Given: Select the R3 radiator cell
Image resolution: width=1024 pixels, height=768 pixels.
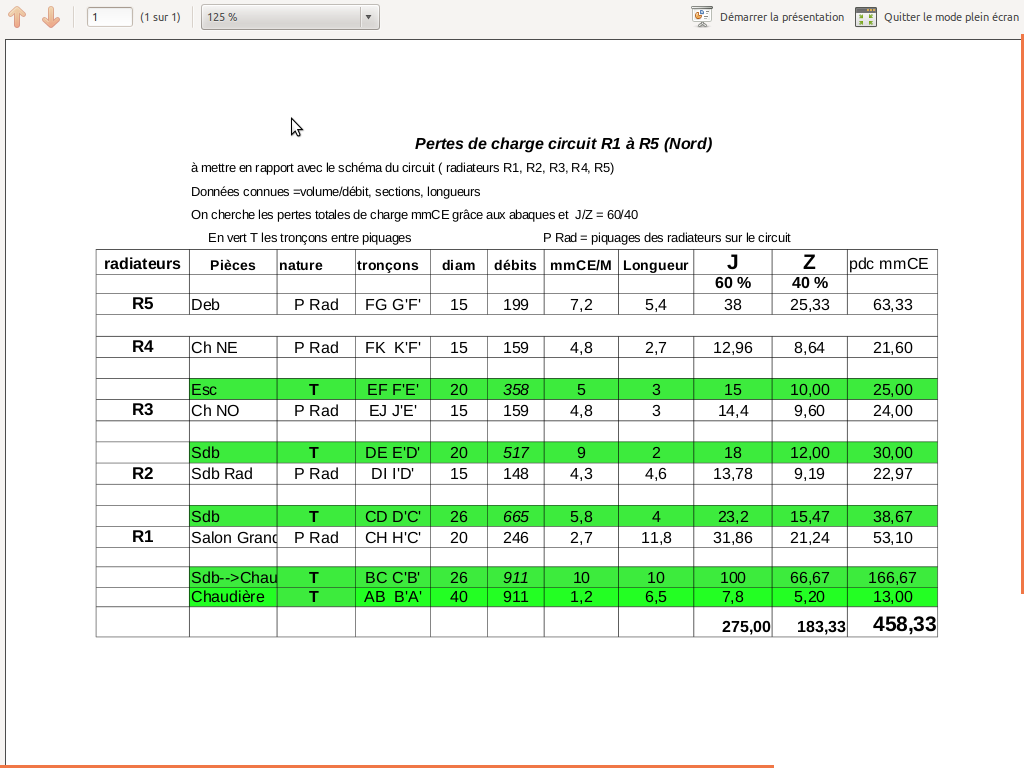Looking at the screenshot, I should coord(142,409).
